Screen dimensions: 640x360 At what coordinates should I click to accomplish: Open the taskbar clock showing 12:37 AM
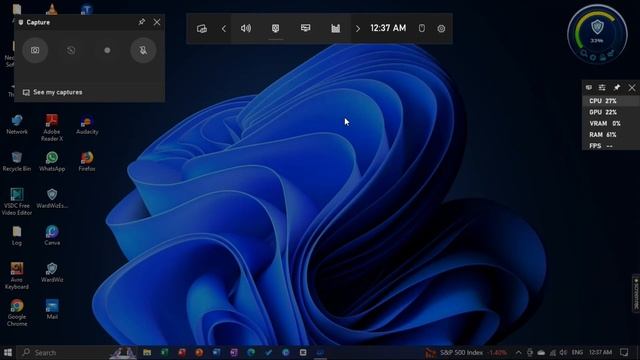click(x=600, y=352)
